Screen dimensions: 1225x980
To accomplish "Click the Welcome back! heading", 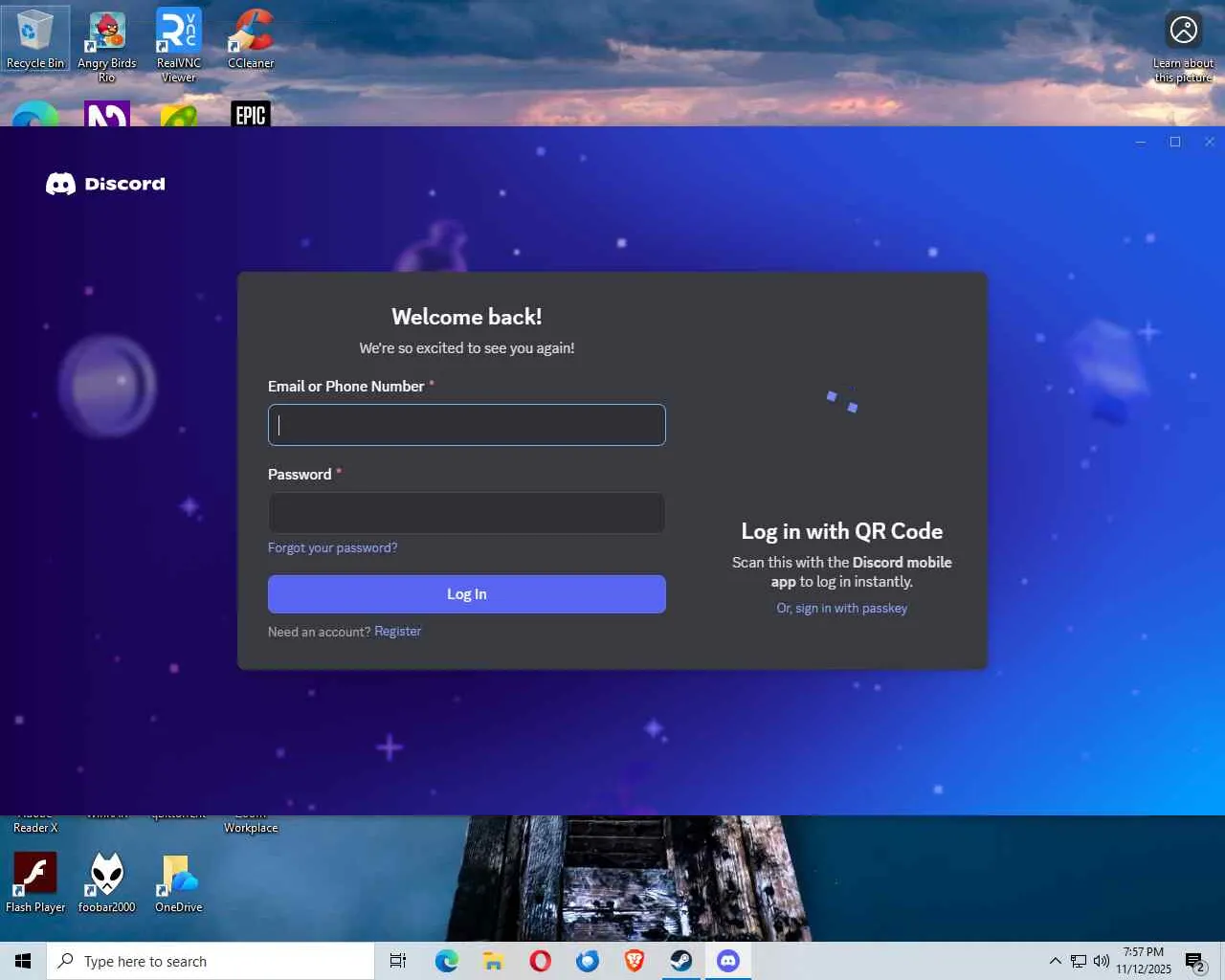I will click(467, 317).
